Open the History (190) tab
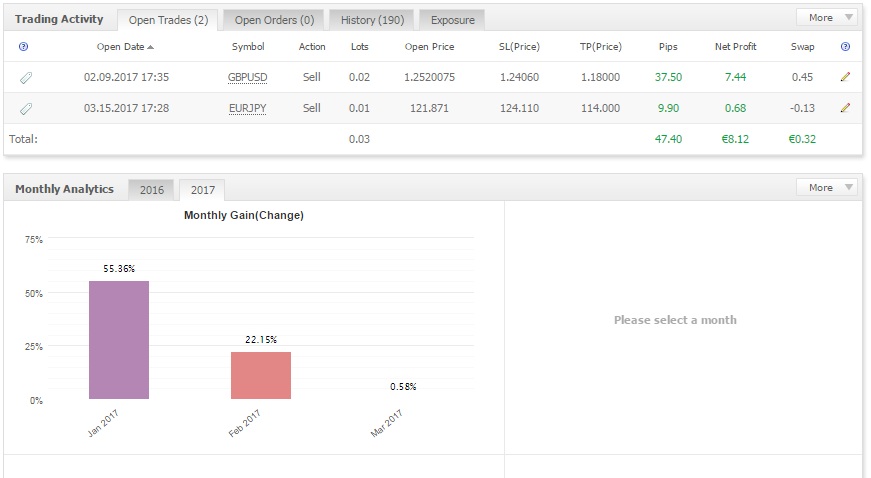This screenshot has height=478, width=871. [x=371, y=20]
